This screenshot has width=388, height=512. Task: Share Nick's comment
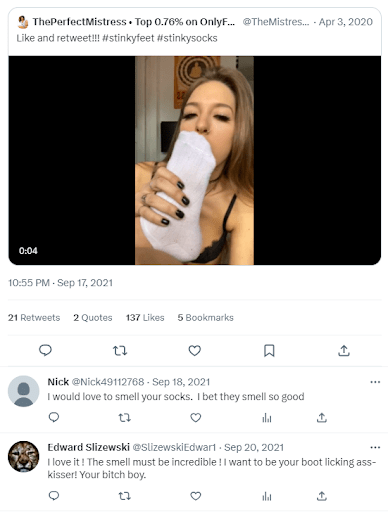pos(322,418)
